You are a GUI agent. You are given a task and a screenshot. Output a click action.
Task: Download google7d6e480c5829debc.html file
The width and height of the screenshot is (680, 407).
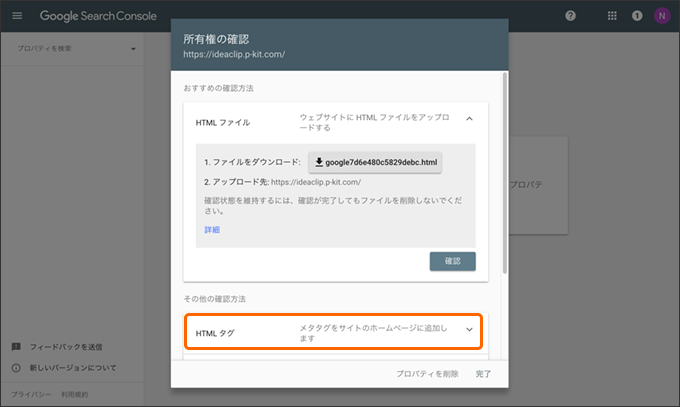[375, 162]
